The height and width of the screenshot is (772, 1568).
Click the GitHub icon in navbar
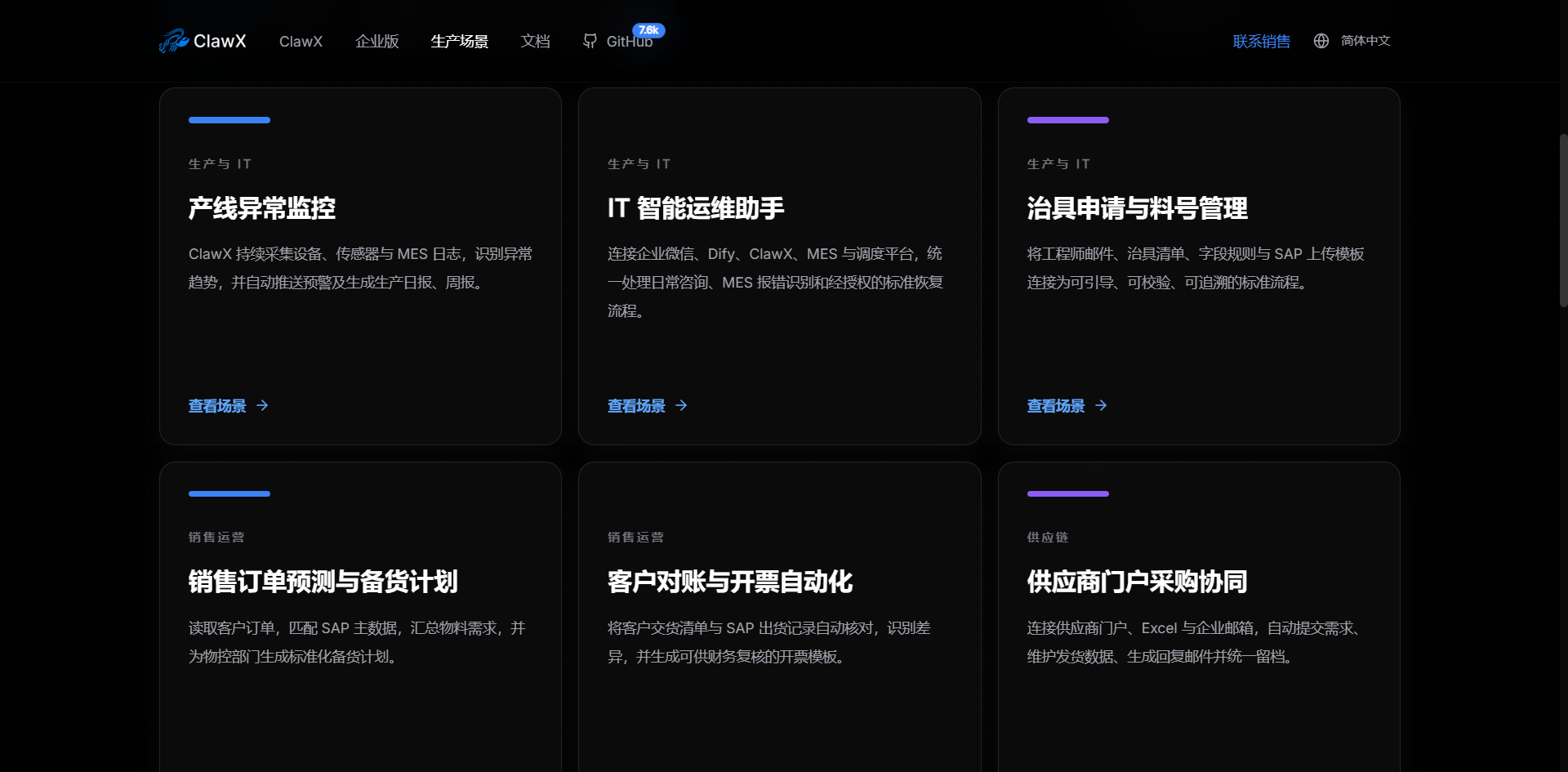click(x=590, y=41)
